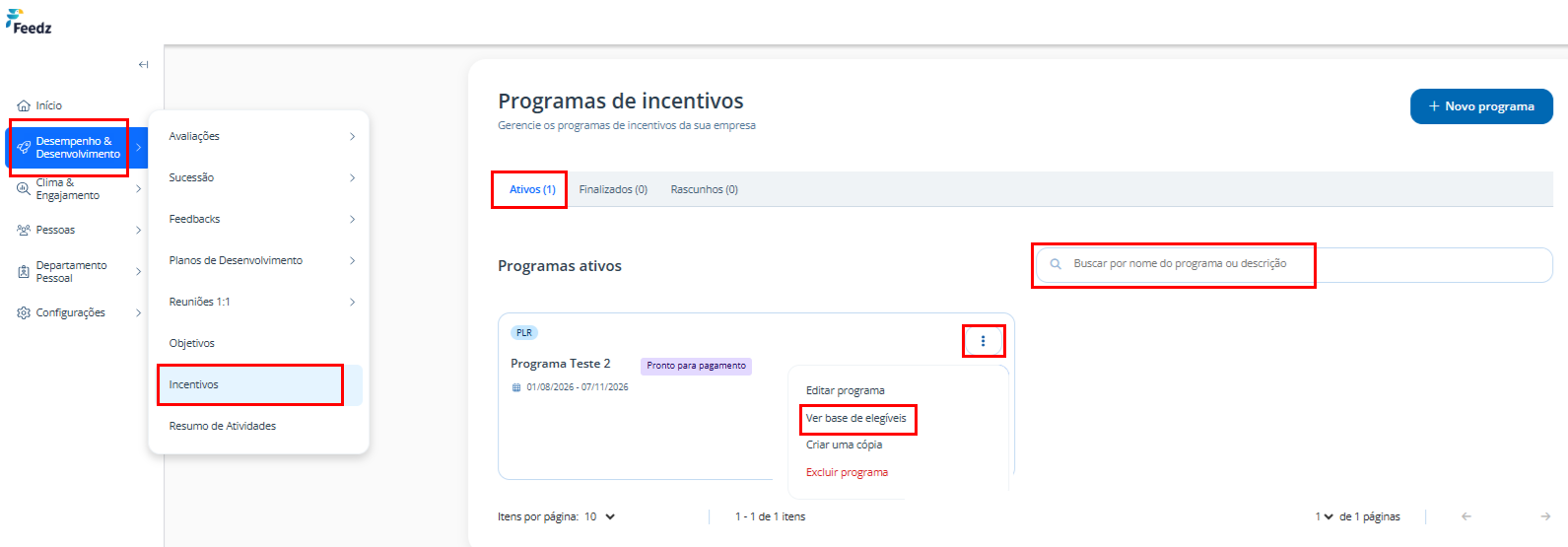This screenshot has width=1568, height=547.
Task: Click the Programa Teste 2 card title
Action: (x=561, y=364)
